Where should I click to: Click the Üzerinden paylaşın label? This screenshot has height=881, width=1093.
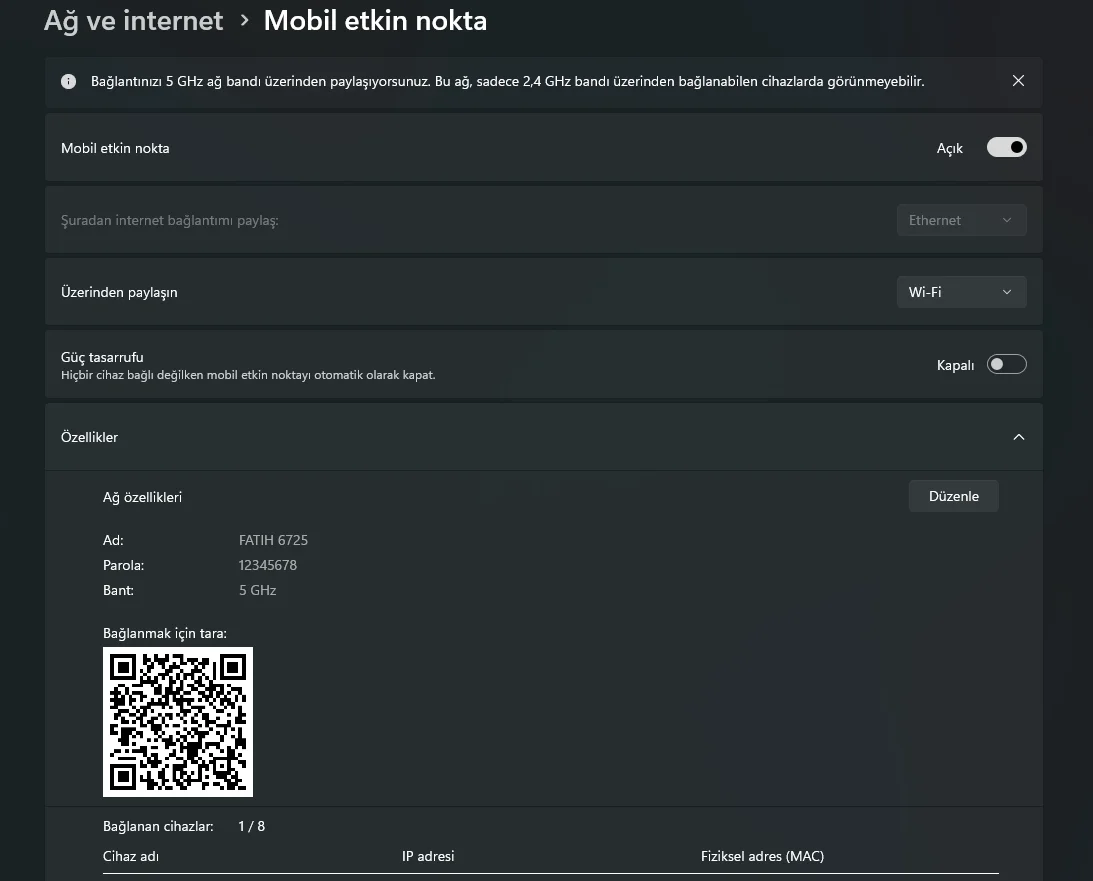tap(119, 293)
